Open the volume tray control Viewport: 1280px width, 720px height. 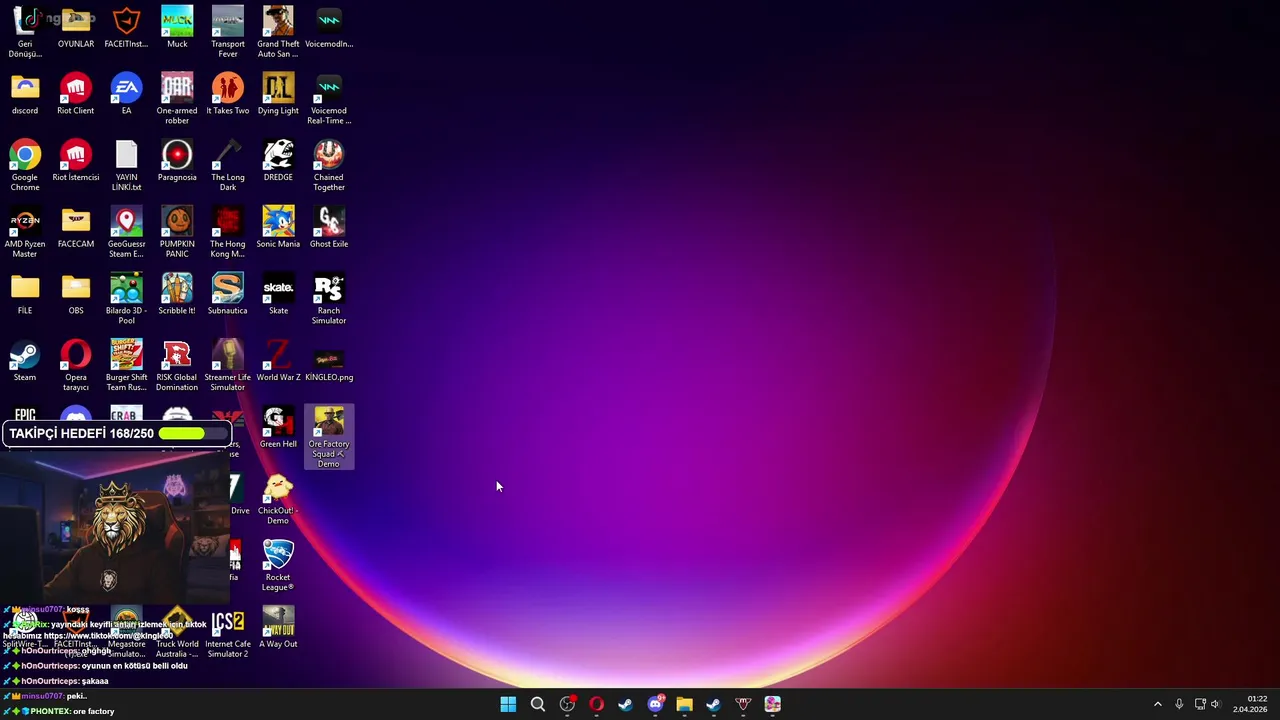[1216, 704]
